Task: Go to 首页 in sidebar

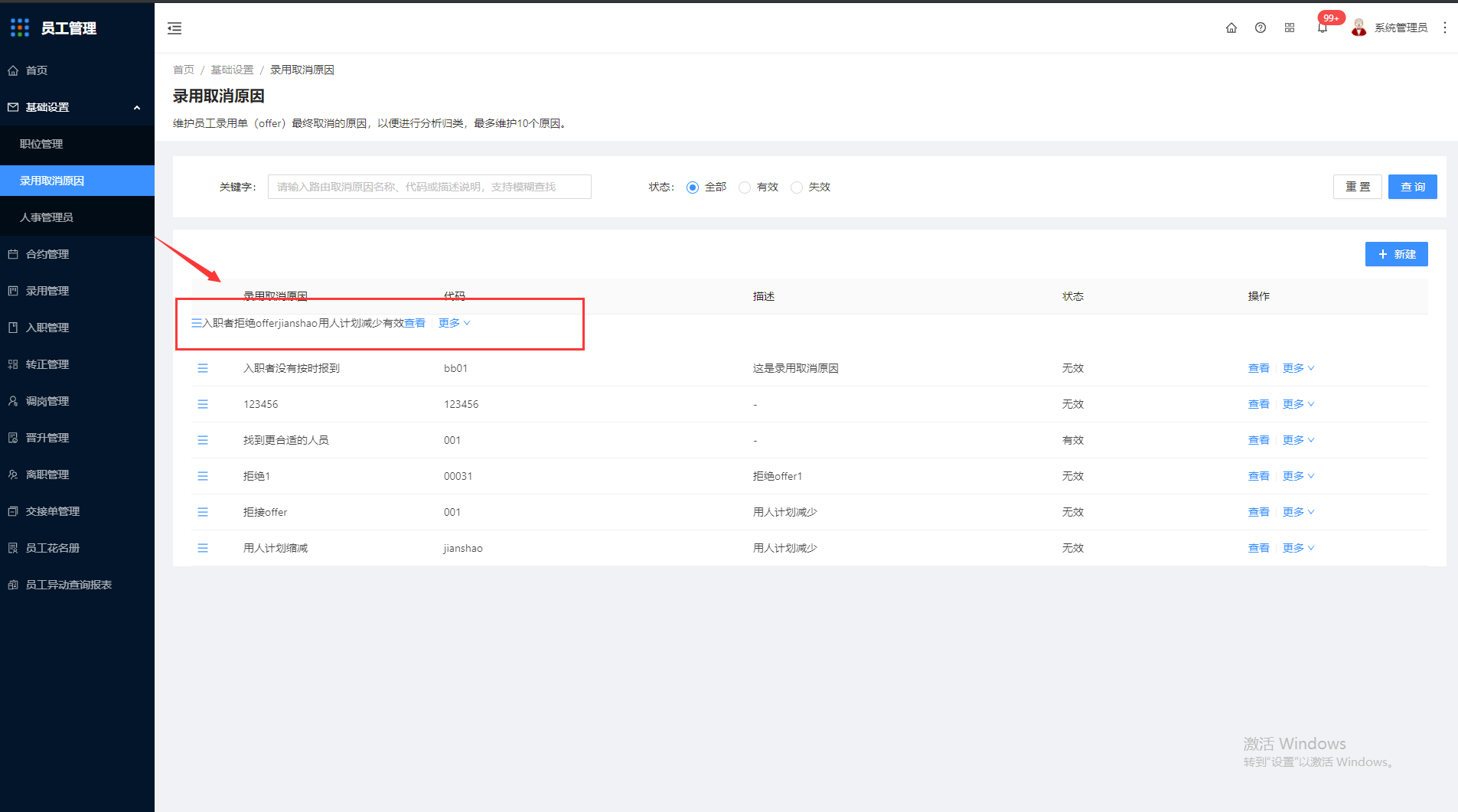Action: [77, 70]
